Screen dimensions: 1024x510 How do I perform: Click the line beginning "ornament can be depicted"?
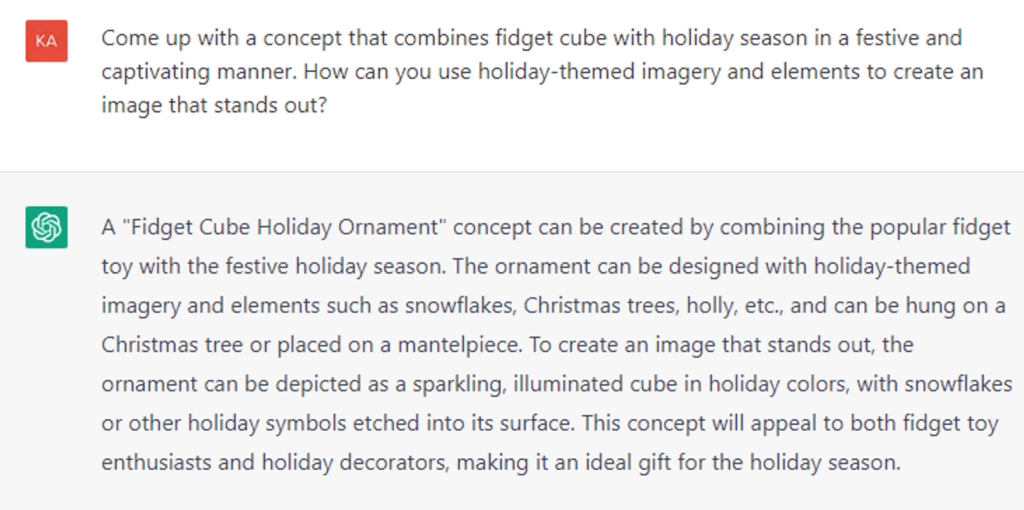coord(557,384)
